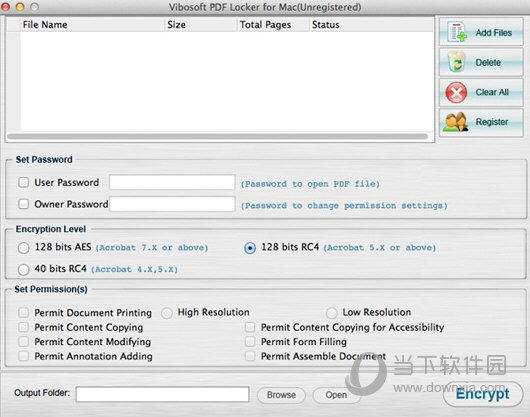
Task: Click the Delete recycle bin icon
Action: [456, 62]
